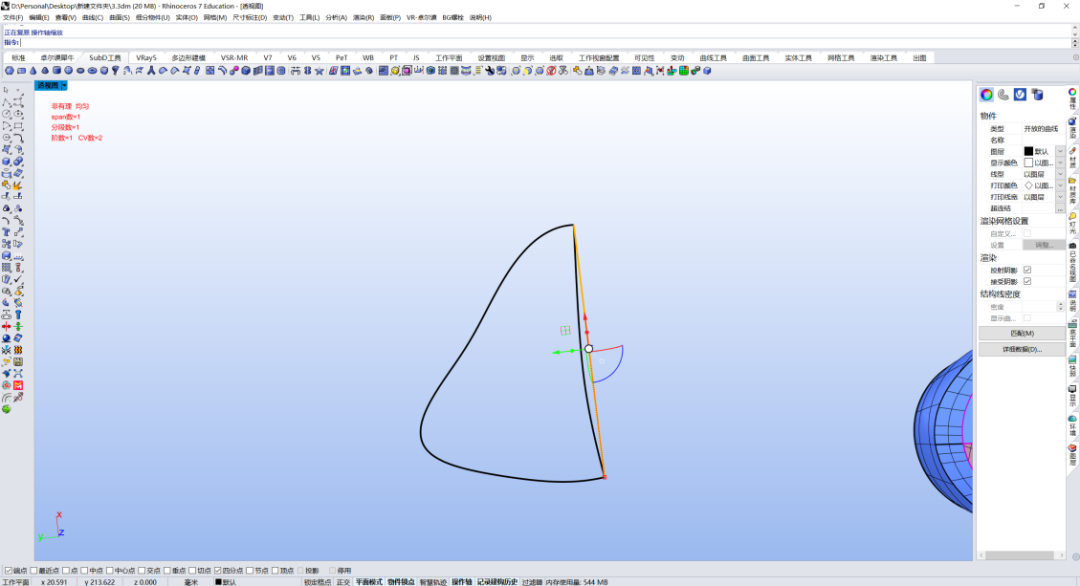Open the Properties object color-wheel icon
Image resolution: width=1080 pixels, height=586 pixels.
click(x=986, y=94)
